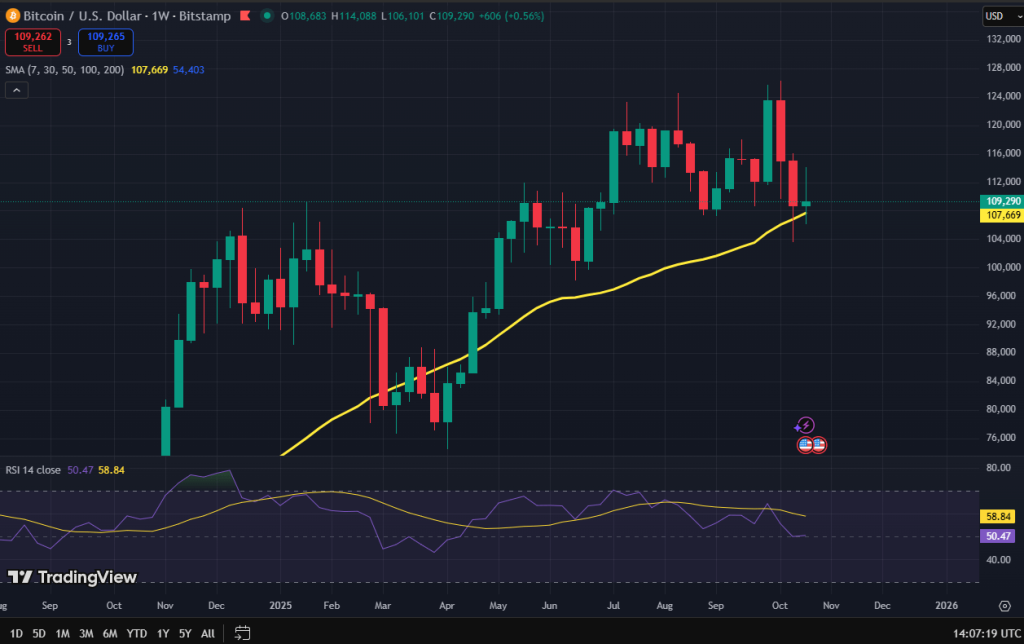Switch to the 3M time range
The height and width of the screenshot is (644, 1024).
click(86, 634)
